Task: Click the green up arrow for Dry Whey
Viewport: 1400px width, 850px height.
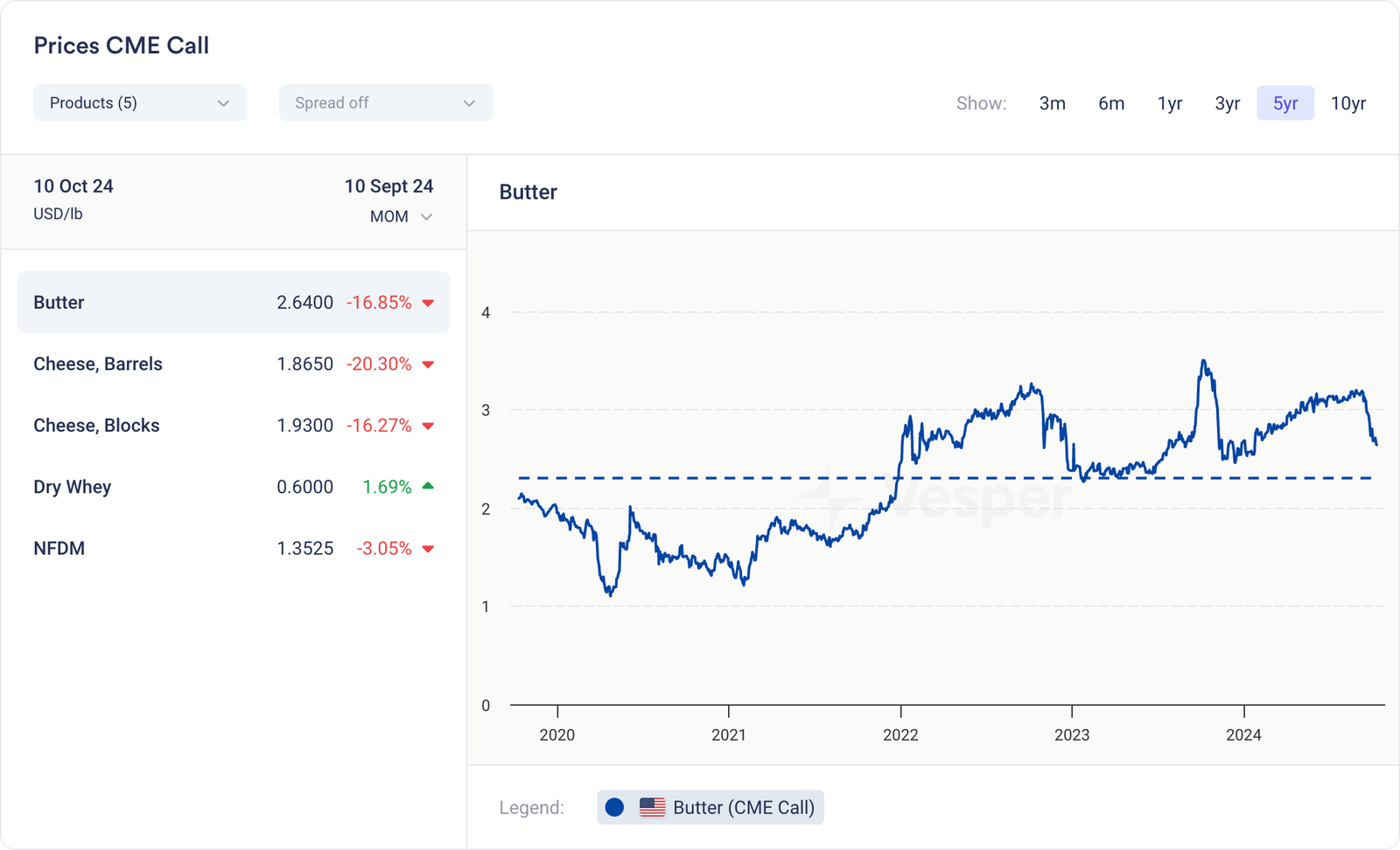Action: click(x=428, y=486)
